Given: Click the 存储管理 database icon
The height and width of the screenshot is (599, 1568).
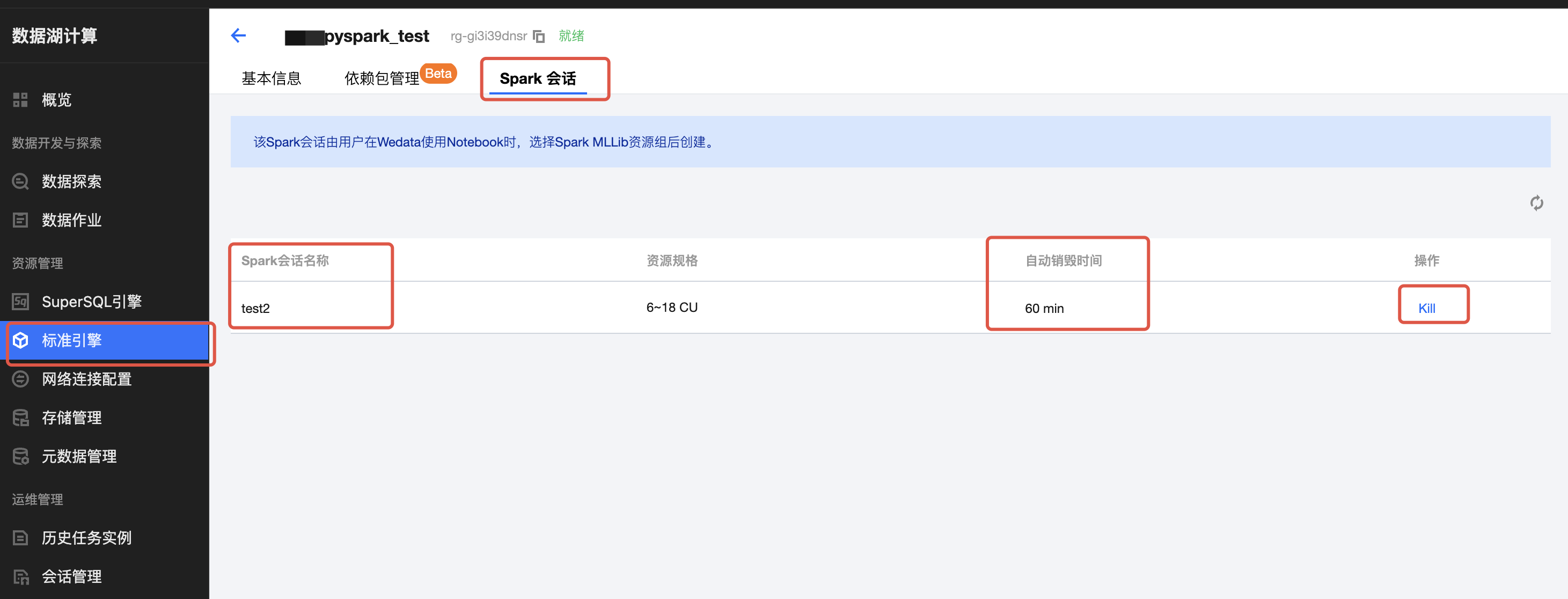Looking at the screenshot, I should click(21, 418).
